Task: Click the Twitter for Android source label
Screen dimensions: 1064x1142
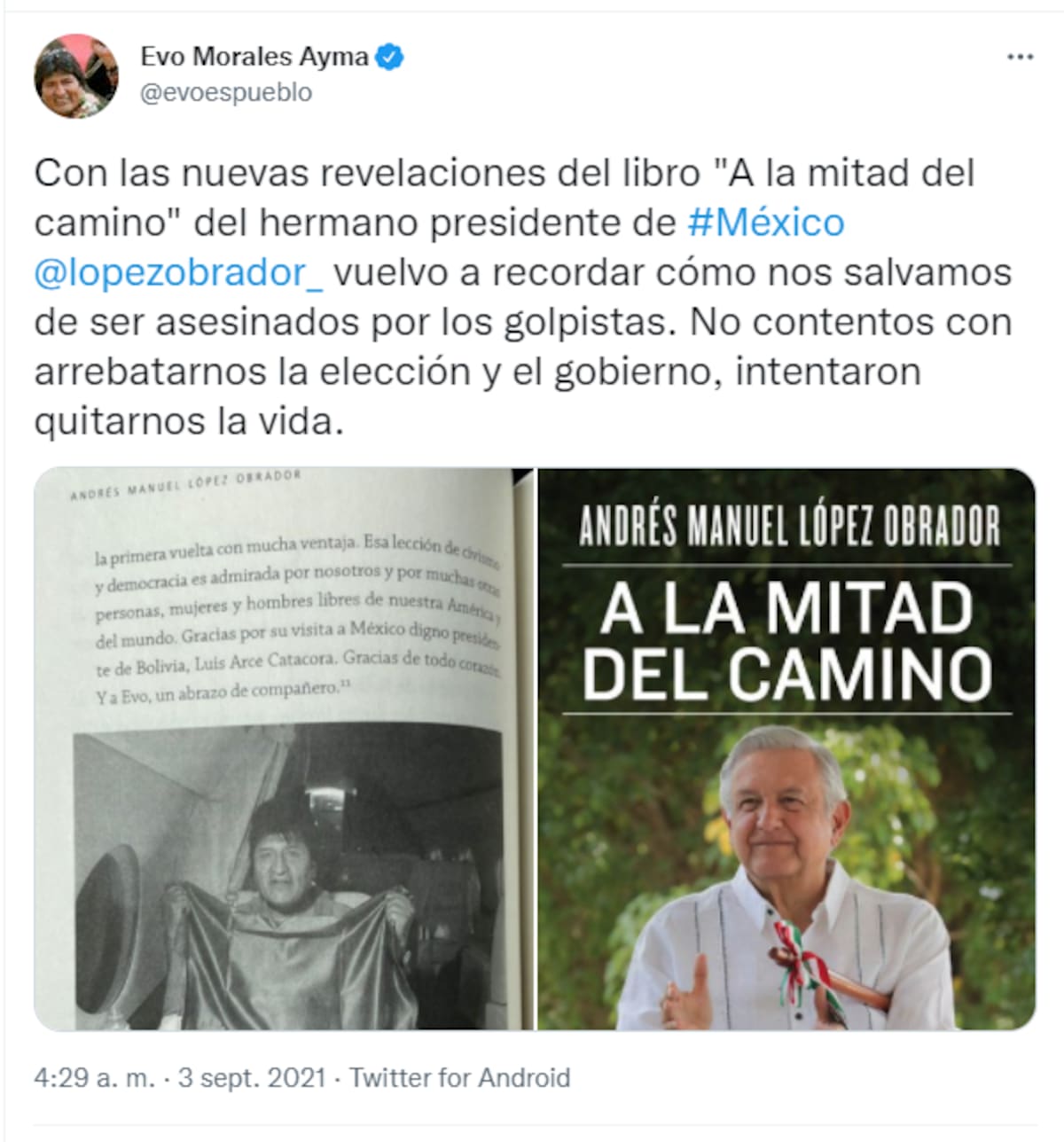Action: coord(459,1078)
